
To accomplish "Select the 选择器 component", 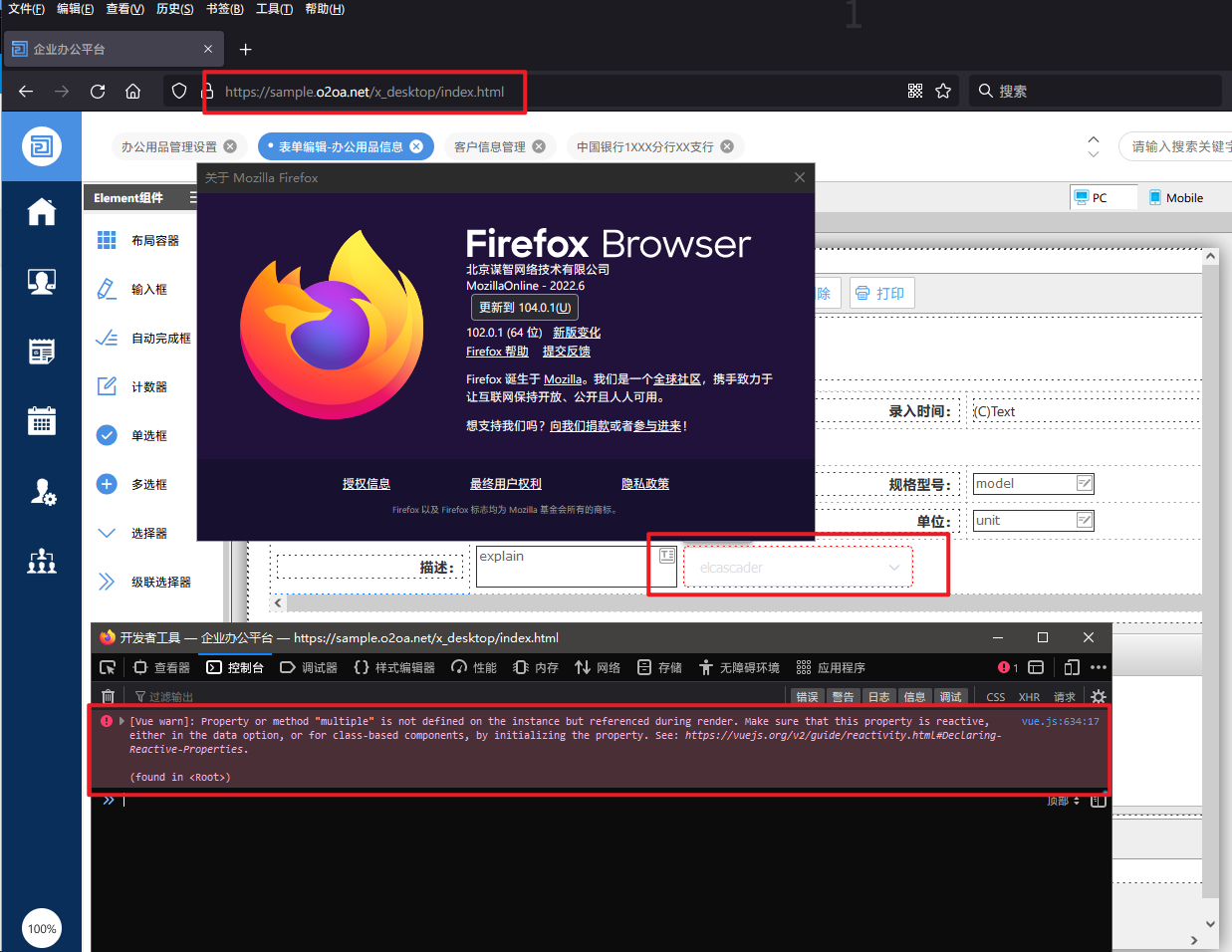I will [x=132, y=533].
